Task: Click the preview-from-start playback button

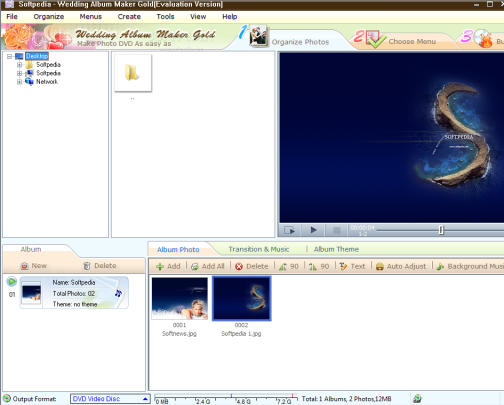Action: point(289,230)
